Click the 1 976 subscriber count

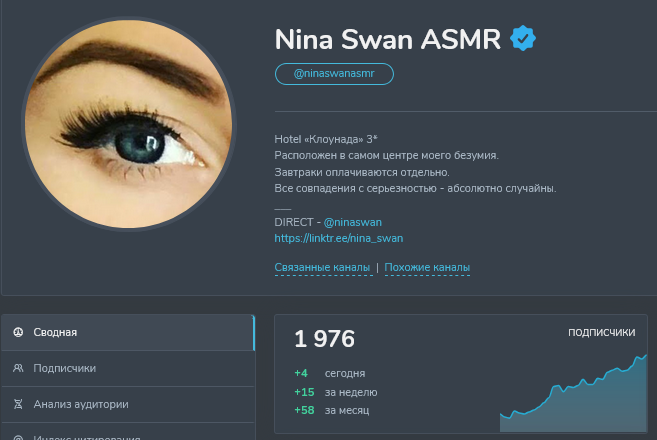(x=324, y=339)
